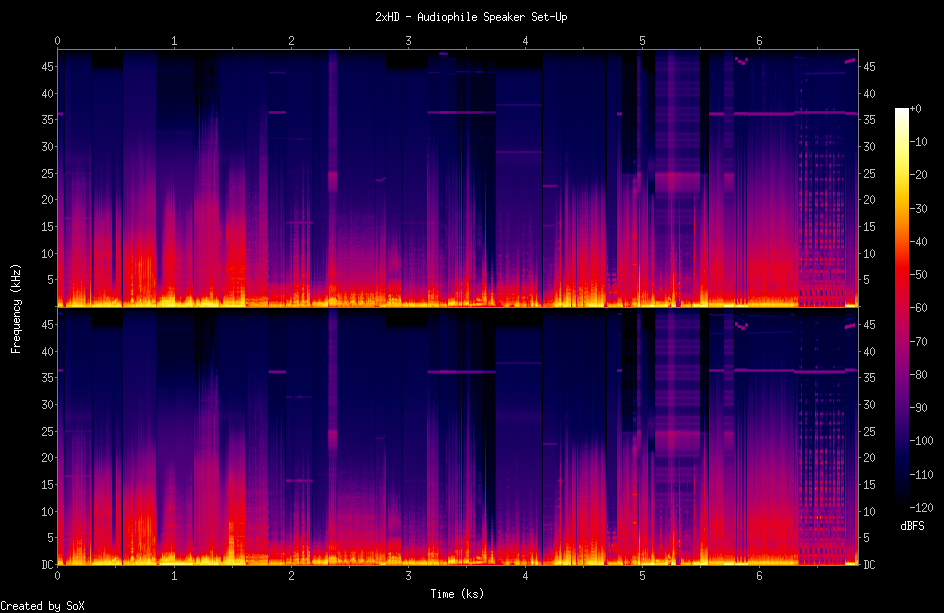This screenshot has width=944, height=613.
Task: Click tick 6 on the top time axis
Action: point(759,41)
